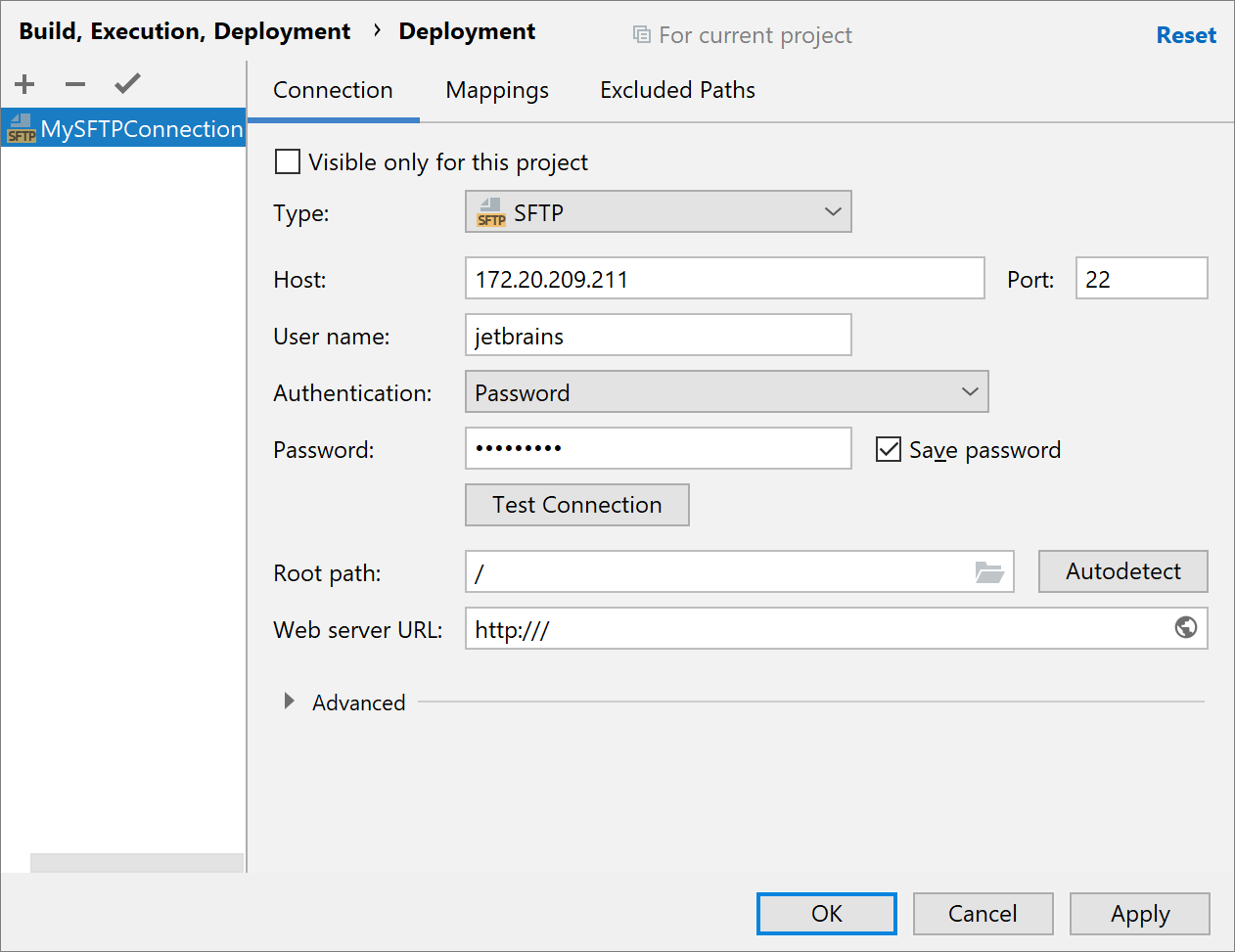Expand the Advanced section
The height and width of the screenshot is (952, 1235).
click(x=289, y=701)
